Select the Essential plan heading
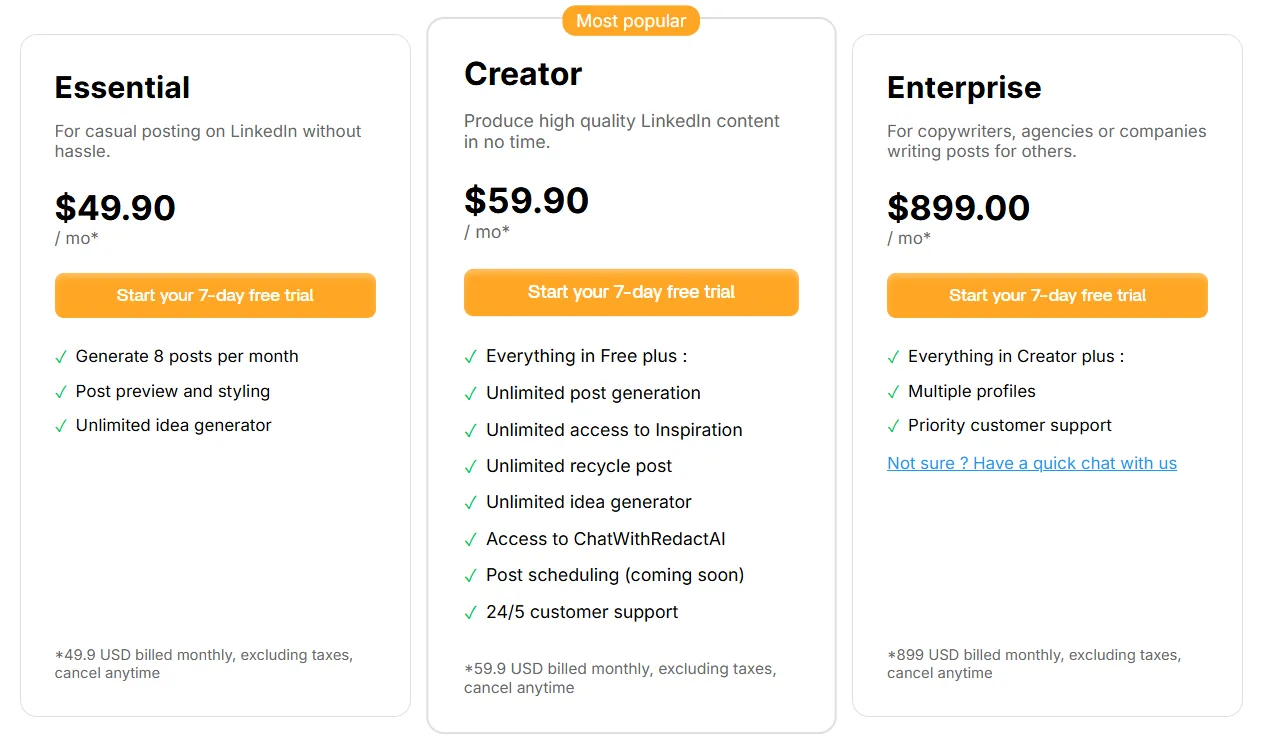The image size is (1268, 752). 122,88
